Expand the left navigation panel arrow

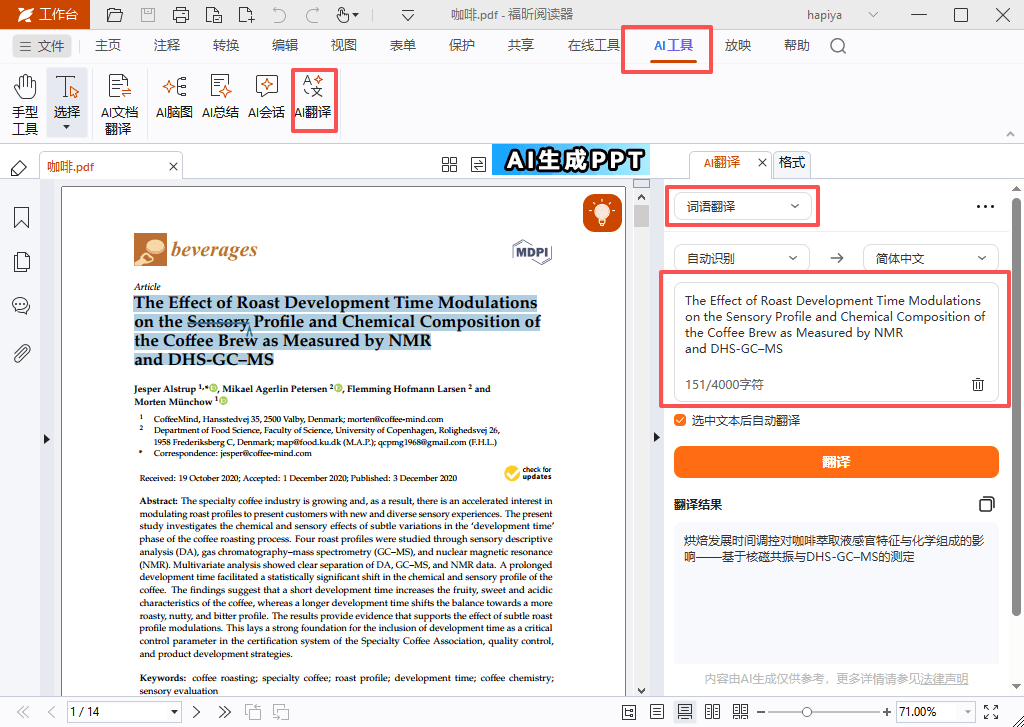[x=46, y=439]
